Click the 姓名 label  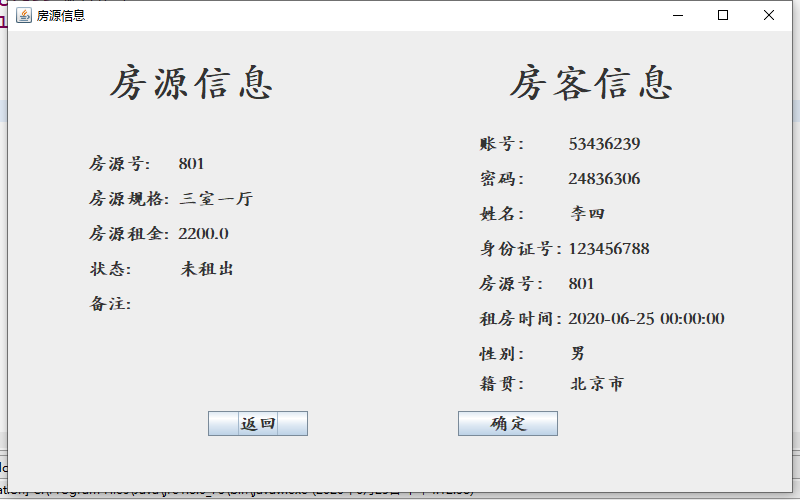tap(502, 213)
